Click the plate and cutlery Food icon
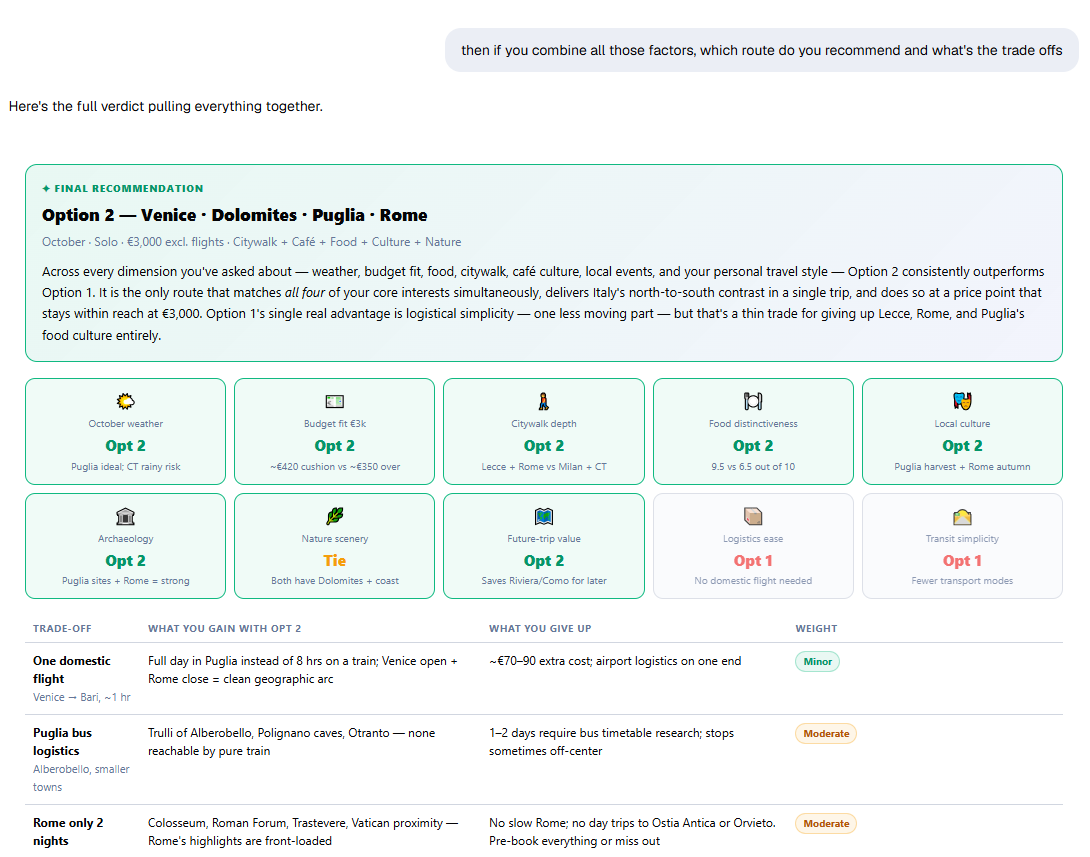This screenshot has width=1090, height=857. (x=753, y=401)
